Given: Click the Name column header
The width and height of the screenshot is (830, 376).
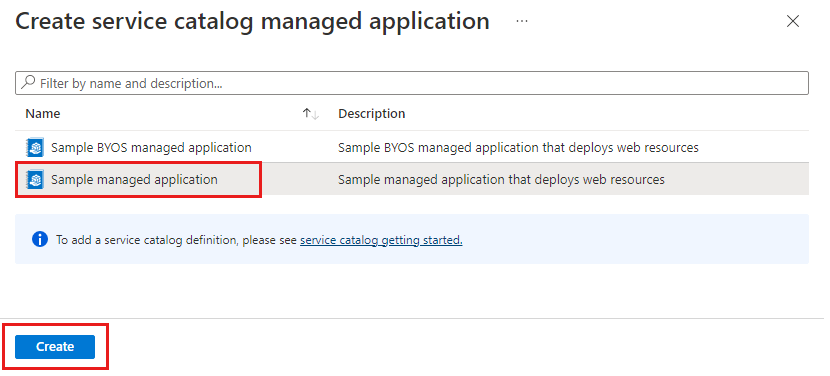Looking at the screenshot, I should (x=43, y=114).
